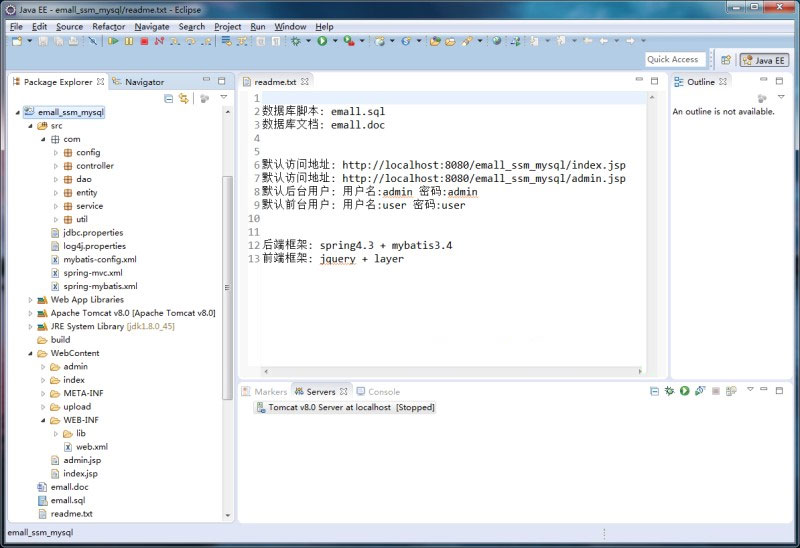Expand the Web App Libraries node

pyautogui.click(x=30, y=299)
